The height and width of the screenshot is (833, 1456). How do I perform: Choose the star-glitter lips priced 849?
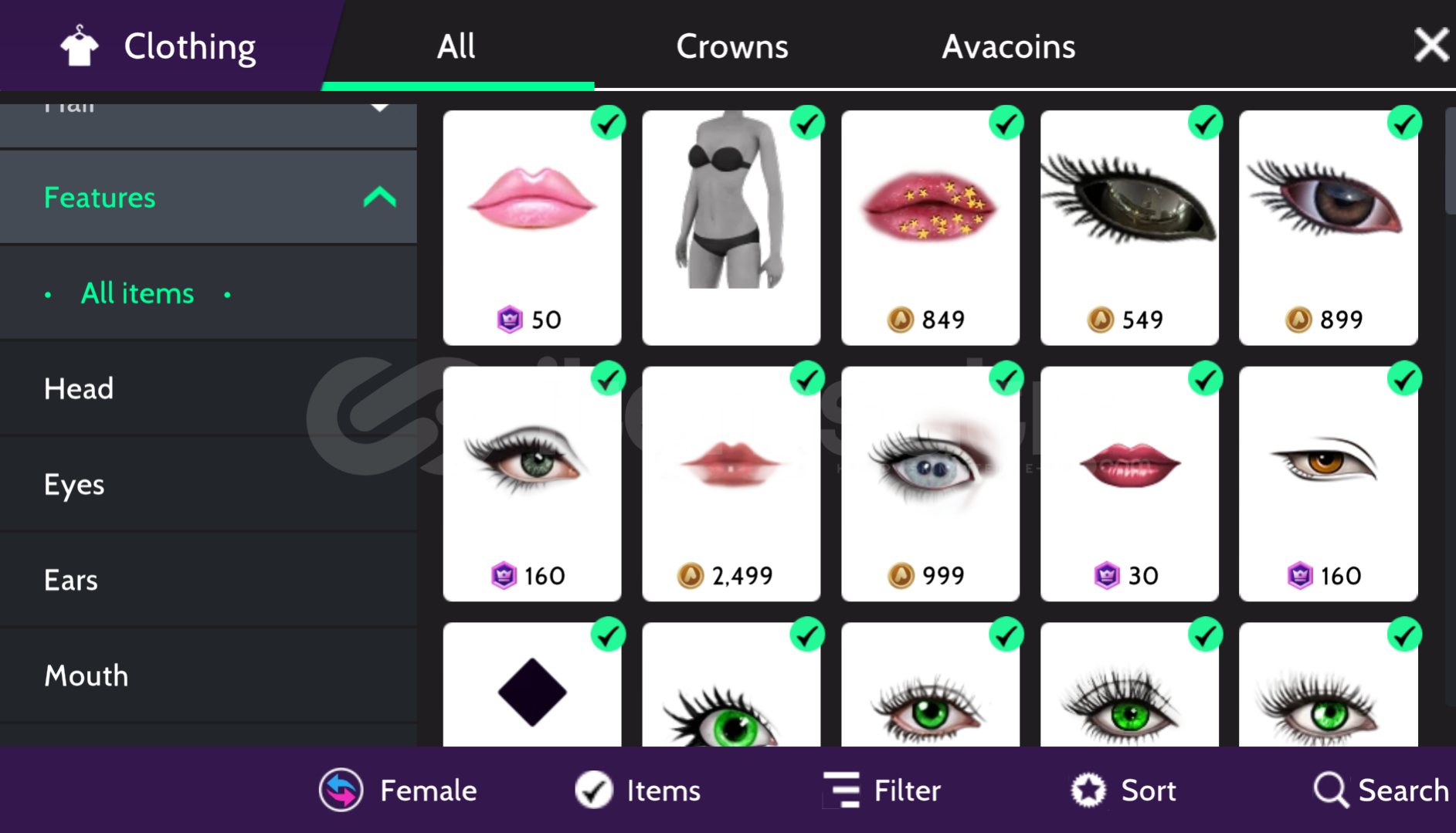click(x=930, y=227)
